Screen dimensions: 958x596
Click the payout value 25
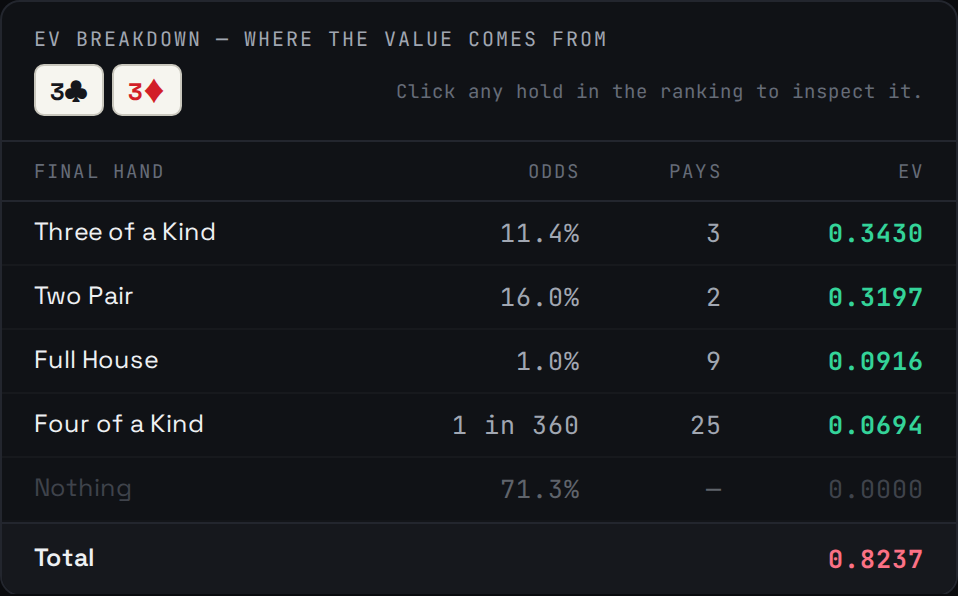(706, 425)
